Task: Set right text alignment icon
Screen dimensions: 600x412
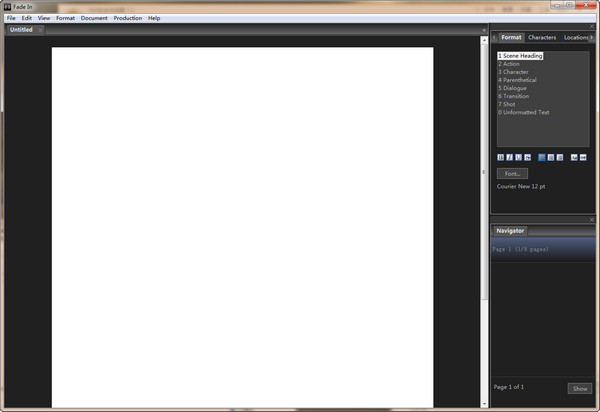Action: 559,157
